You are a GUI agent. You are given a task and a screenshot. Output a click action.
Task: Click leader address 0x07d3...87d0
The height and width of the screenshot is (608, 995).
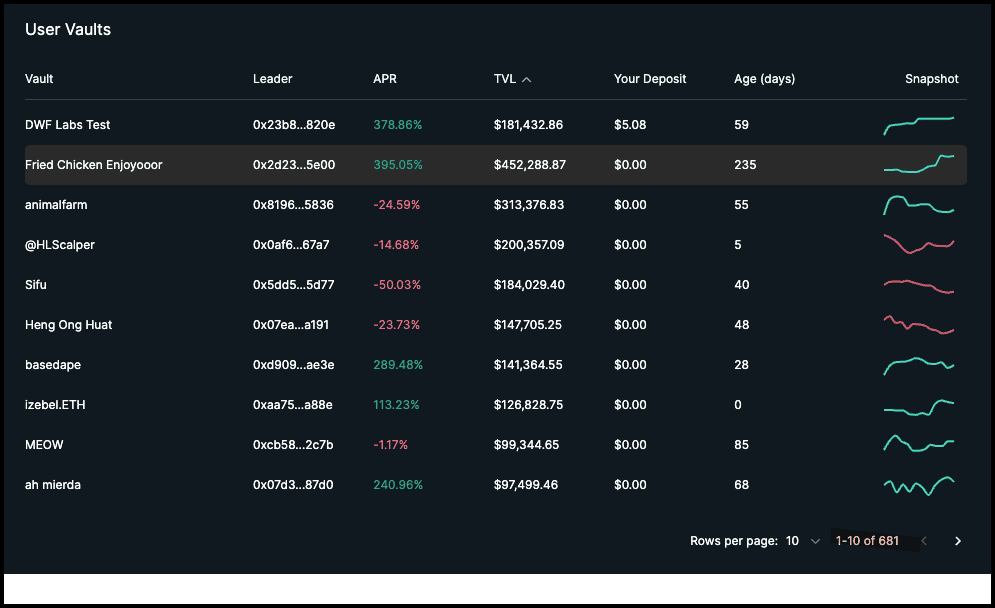pos(293,485)
